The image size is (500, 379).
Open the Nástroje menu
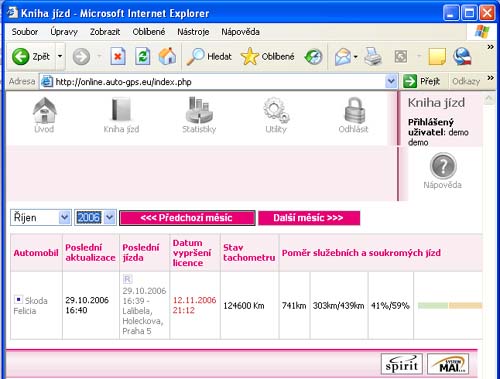(x=193, y=32)
